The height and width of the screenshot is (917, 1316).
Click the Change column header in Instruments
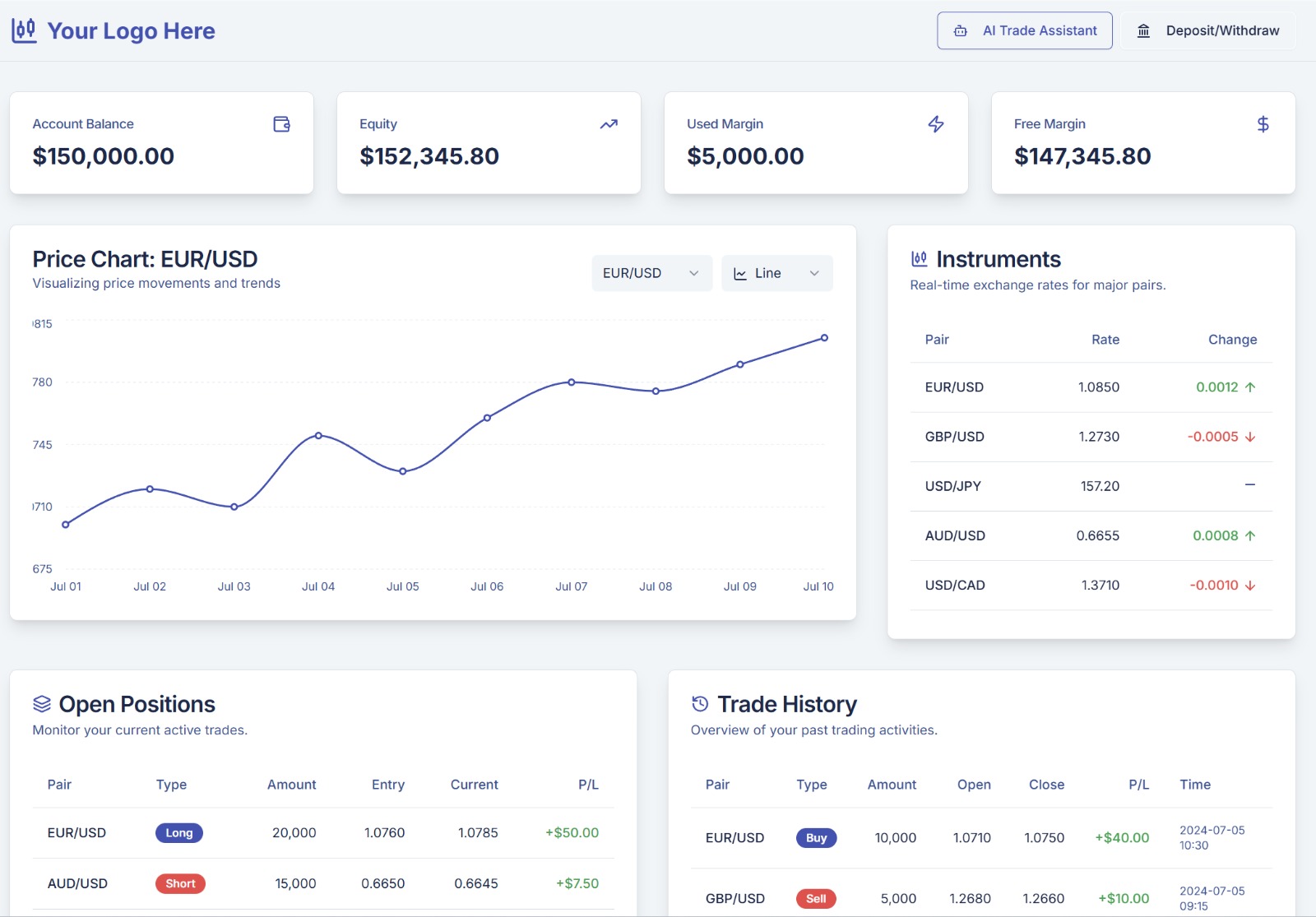pos(1232,340)
